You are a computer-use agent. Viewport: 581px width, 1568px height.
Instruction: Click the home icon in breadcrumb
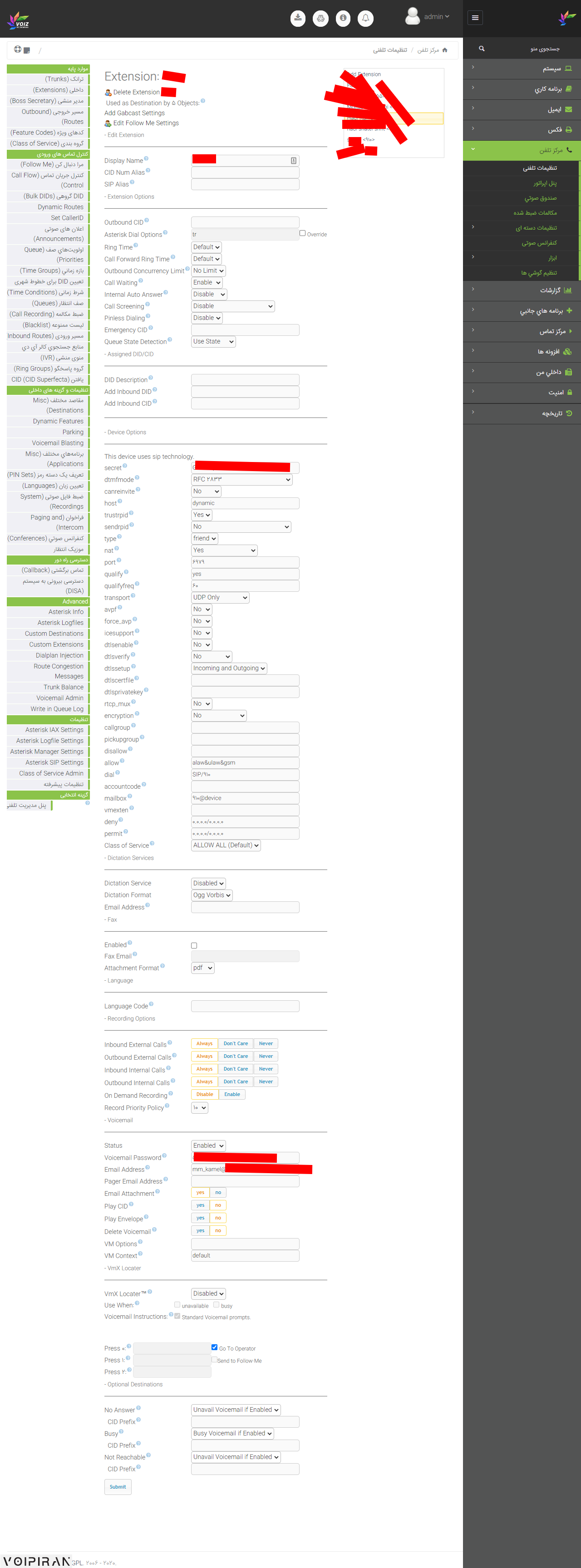444,50
